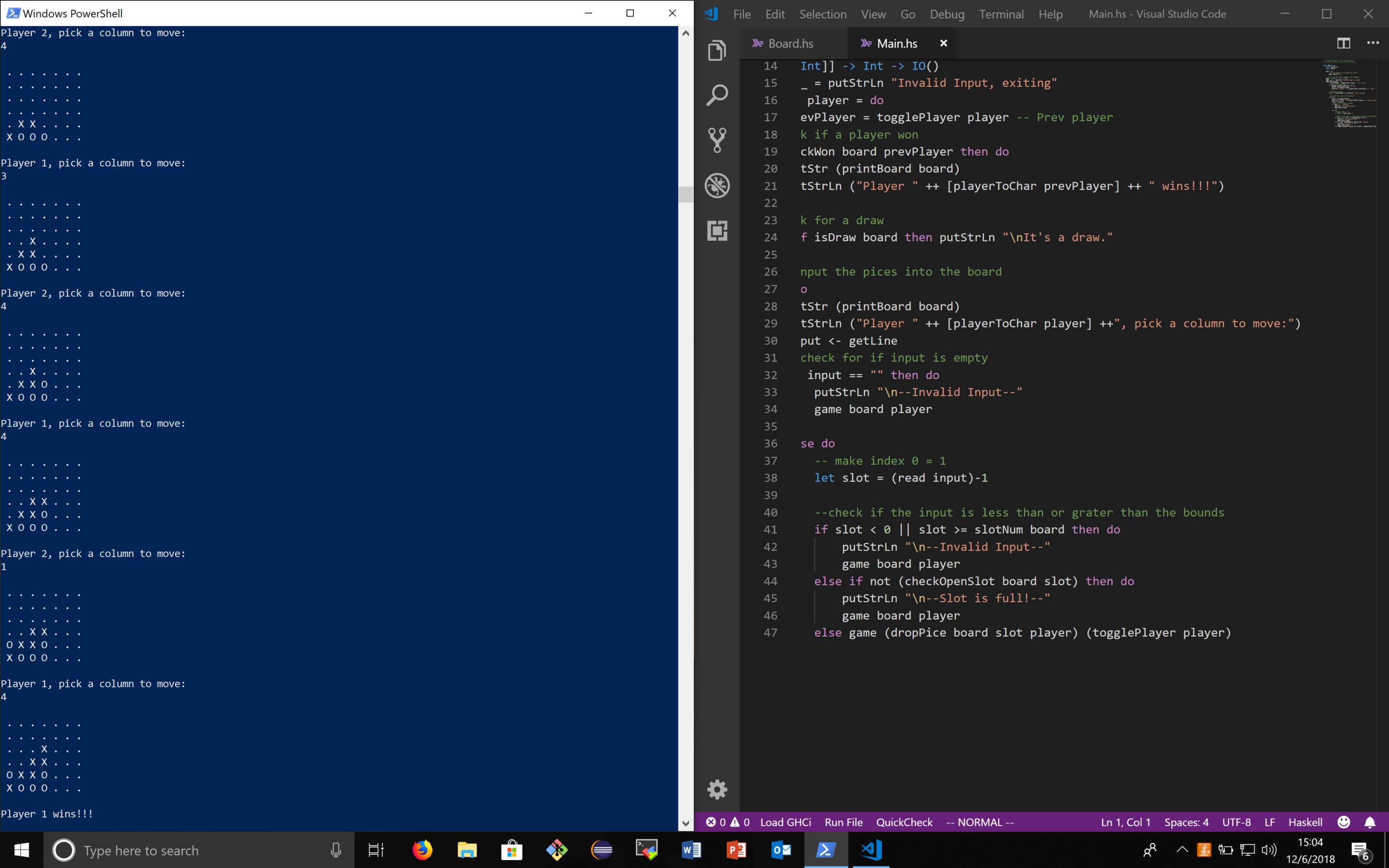Close the Main.hs tab
The image size is (1389, 868).
[x=943, y=43]
